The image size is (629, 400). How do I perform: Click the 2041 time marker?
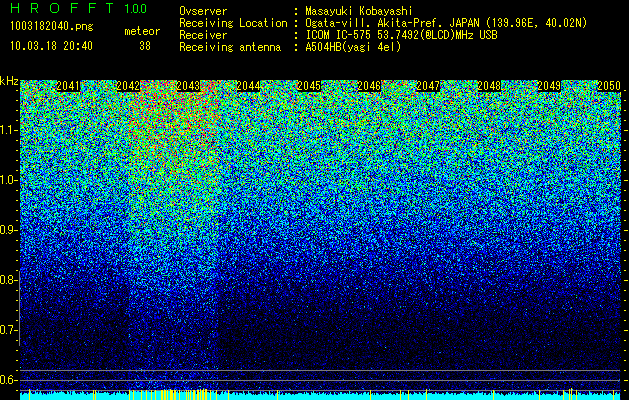click(68, 86)
